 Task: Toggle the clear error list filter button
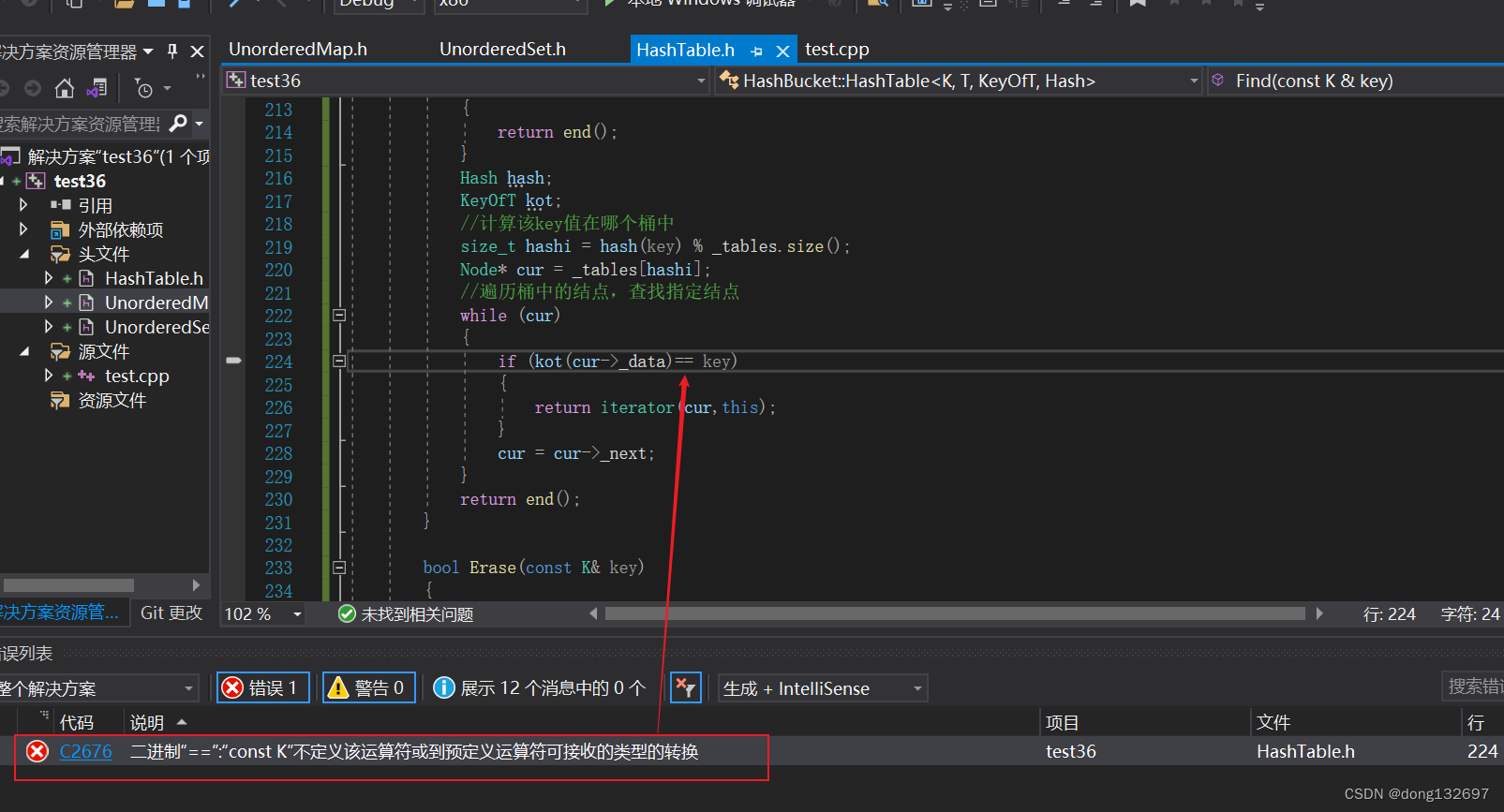point(686,688)
